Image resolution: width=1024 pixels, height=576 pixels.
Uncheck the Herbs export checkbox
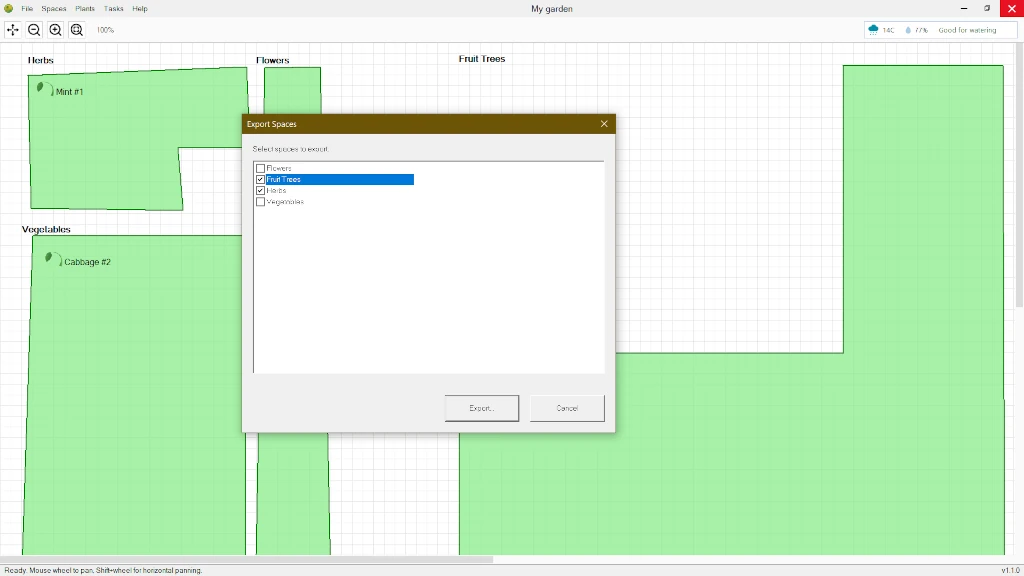260,190
